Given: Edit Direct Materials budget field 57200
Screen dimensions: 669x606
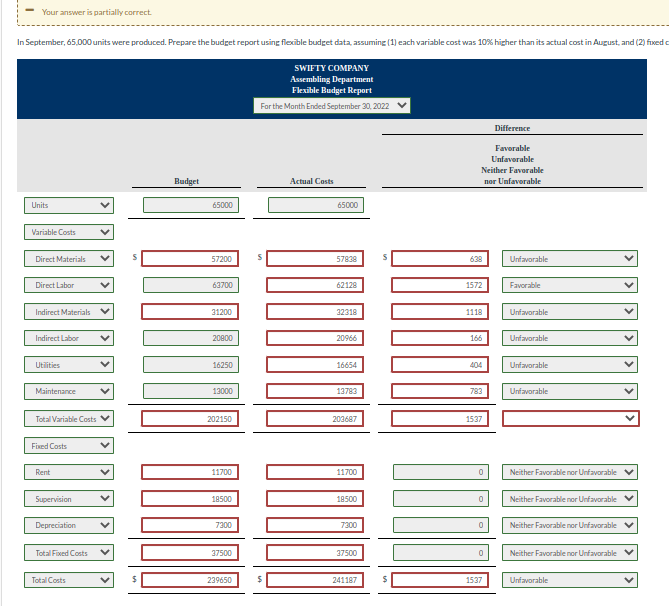Looking at the screenshot, I should click(x=190, y=259).
